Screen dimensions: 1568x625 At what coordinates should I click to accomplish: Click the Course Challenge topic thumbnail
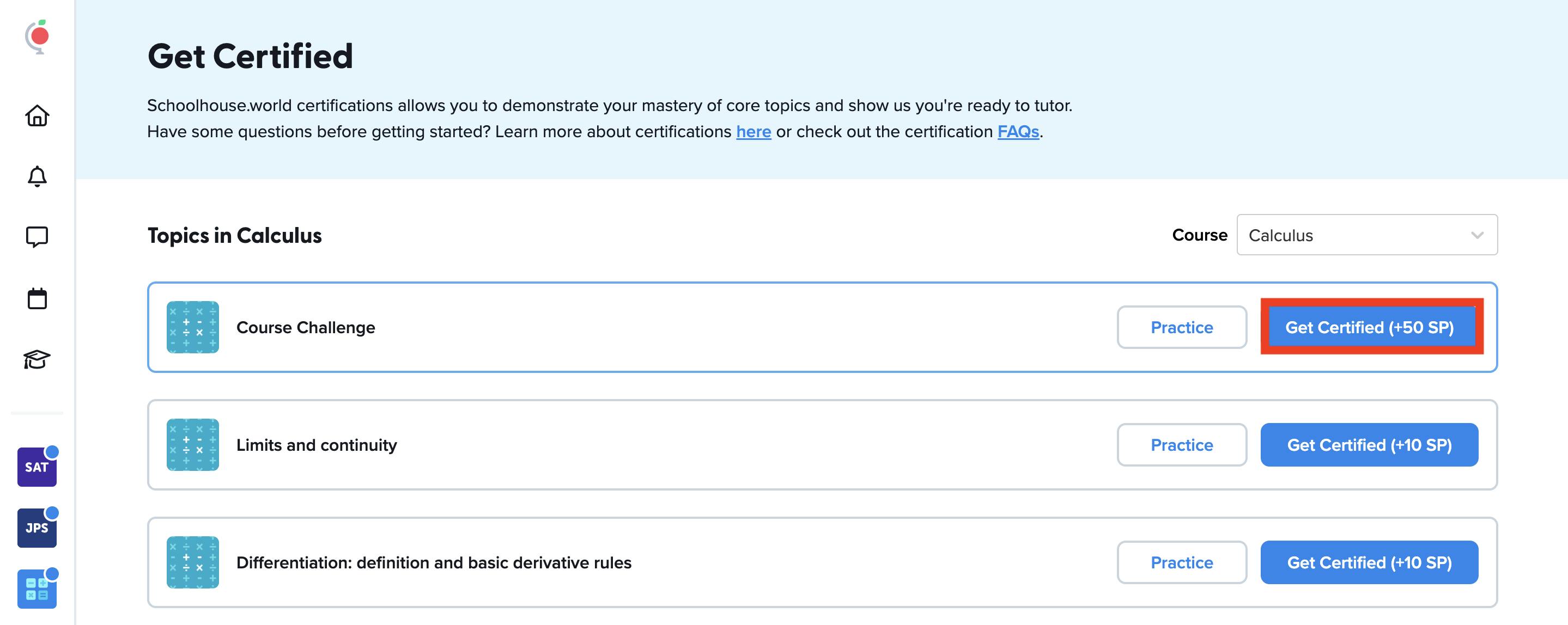(193, 327)
